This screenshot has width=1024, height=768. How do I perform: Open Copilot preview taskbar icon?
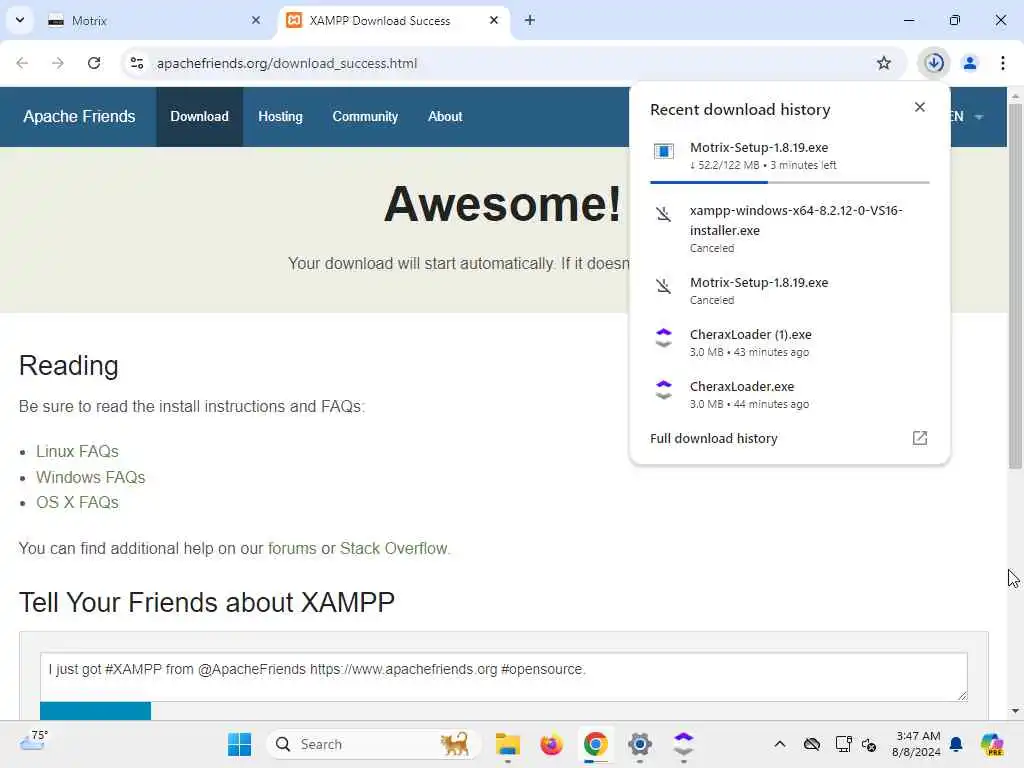click(992, 744)
